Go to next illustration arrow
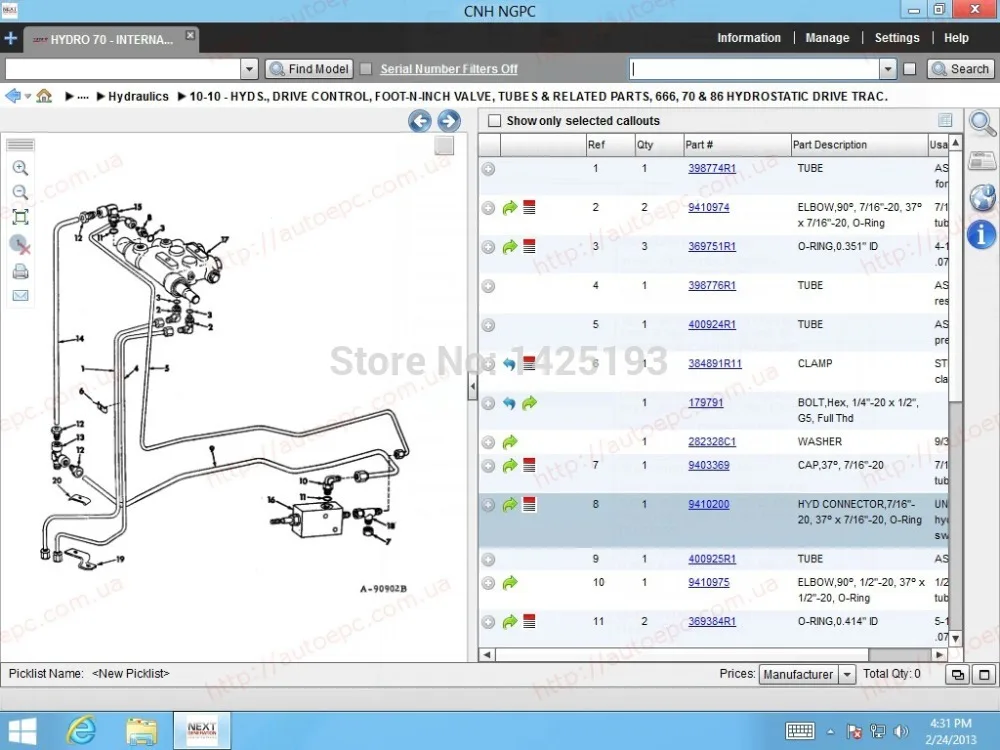 [x=448, y=121]
